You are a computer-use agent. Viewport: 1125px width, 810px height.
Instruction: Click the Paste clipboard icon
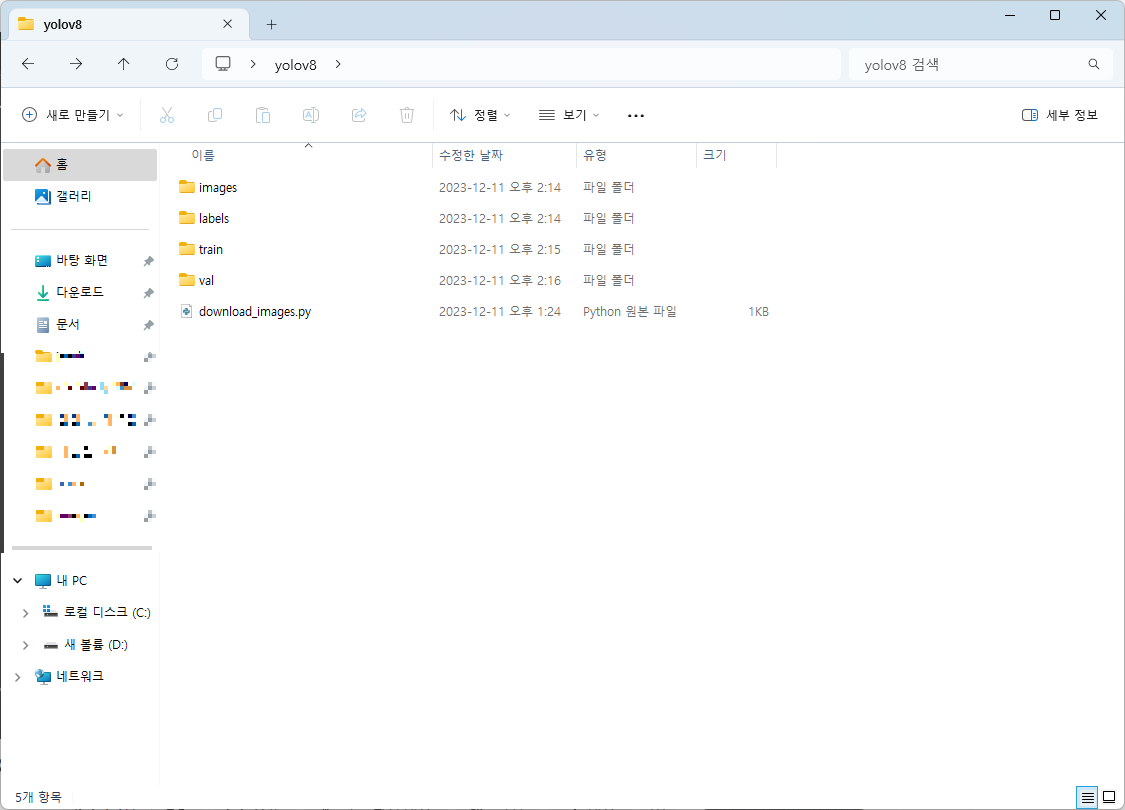263,115
